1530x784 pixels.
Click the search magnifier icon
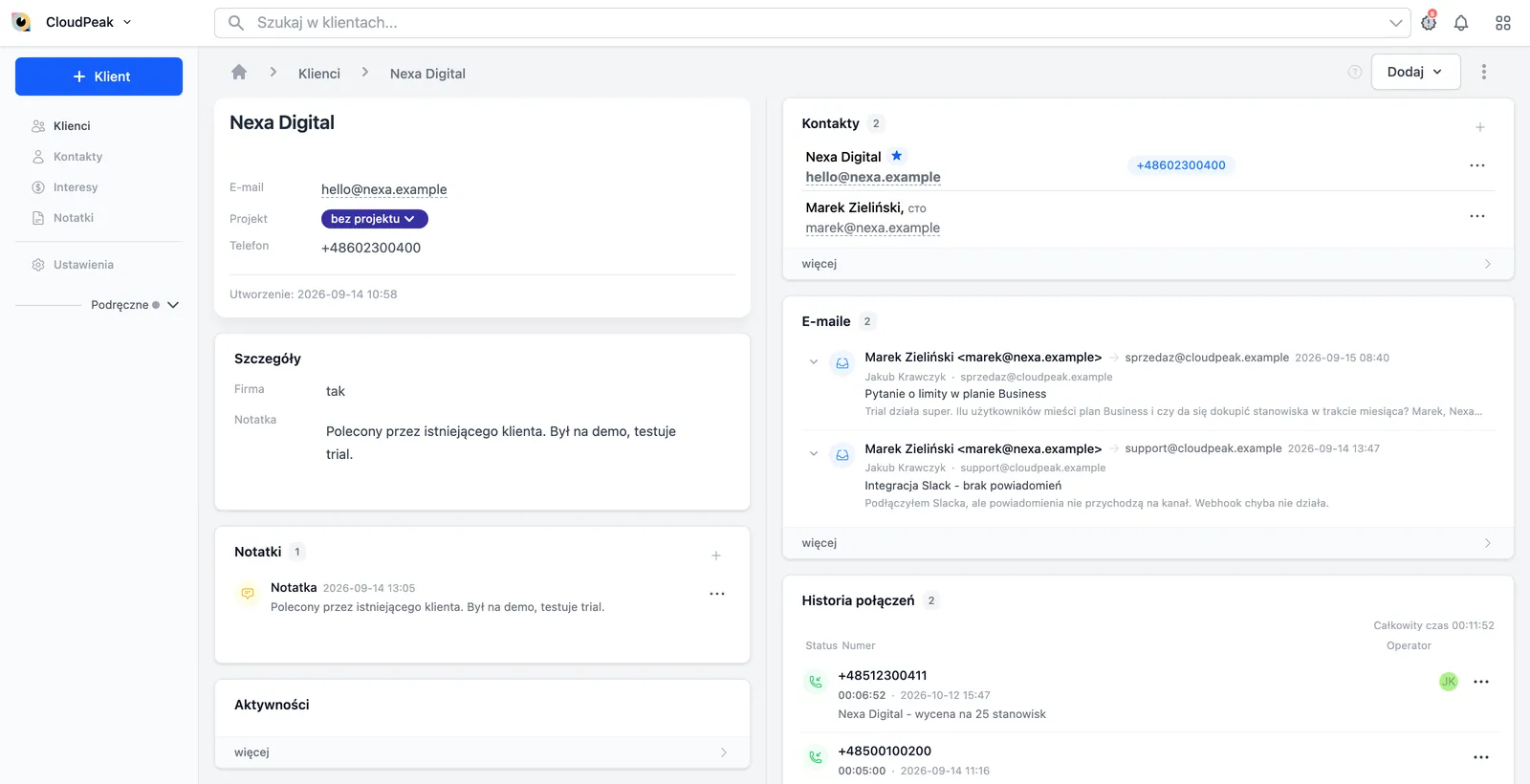[236, 23]
